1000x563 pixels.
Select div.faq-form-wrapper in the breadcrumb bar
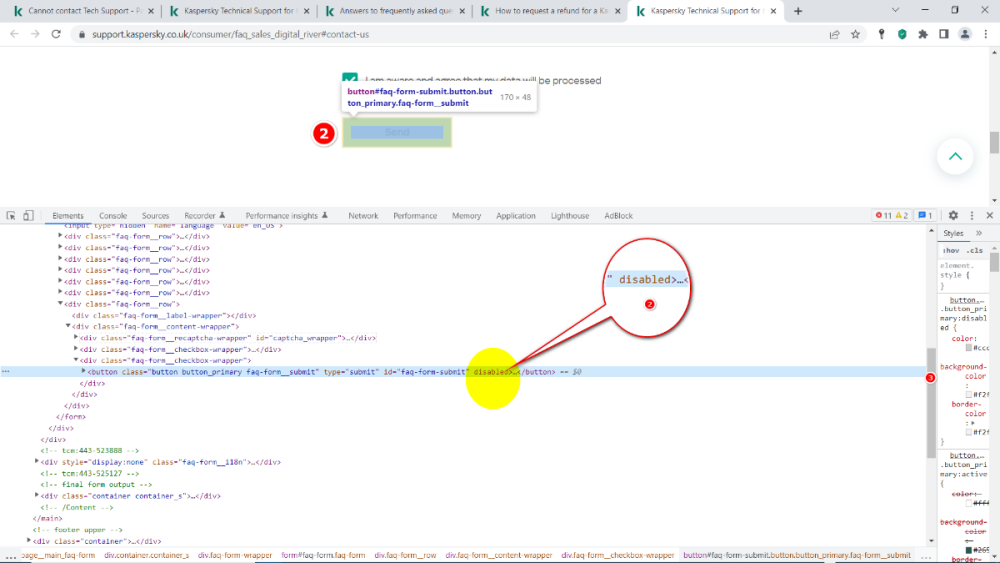tap(235, 555)
